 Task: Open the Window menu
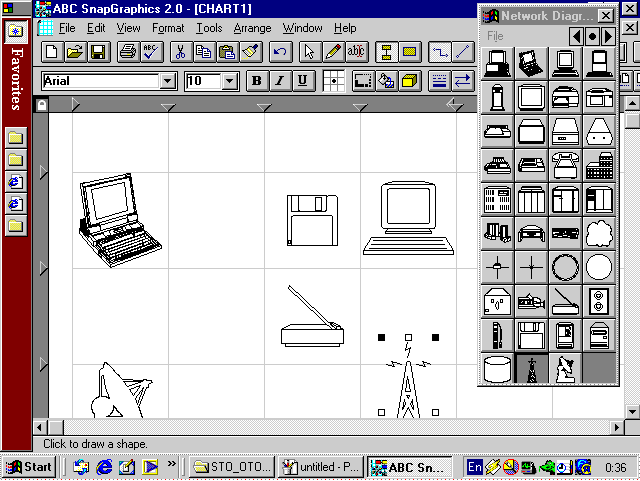302,28
